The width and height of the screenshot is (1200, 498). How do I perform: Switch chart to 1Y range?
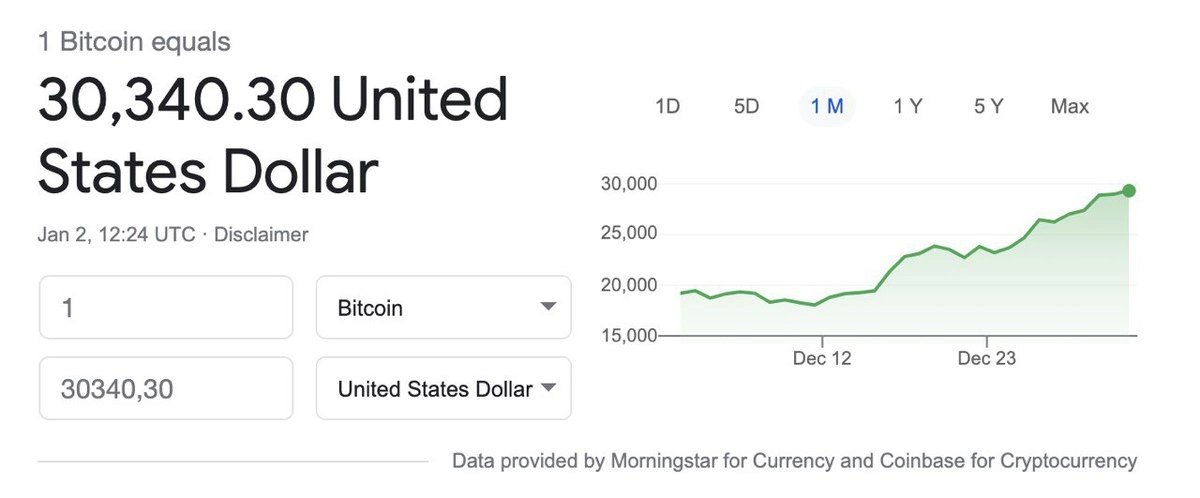(x=908, y=106)
